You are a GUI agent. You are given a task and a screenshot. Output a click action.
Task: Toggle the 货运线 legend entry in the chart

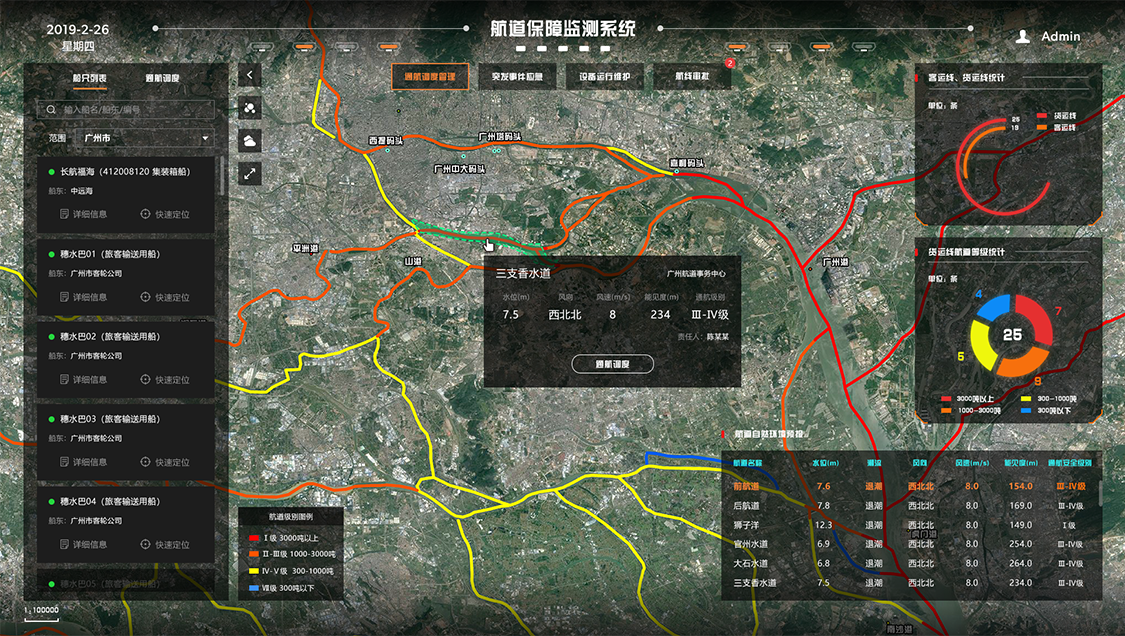(1044, 118)
